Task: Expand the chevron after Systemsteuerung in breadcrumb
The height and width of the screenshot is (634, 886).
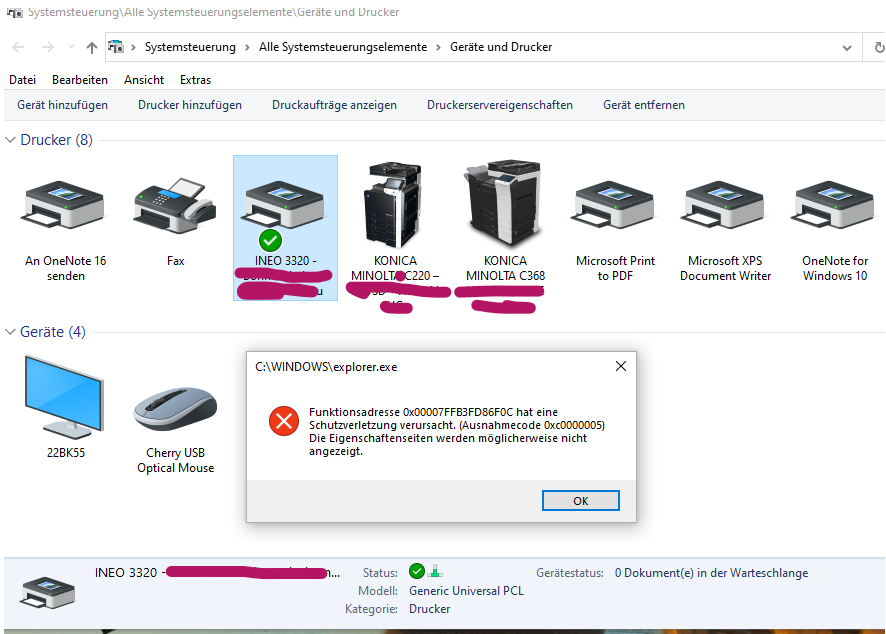Action: (247, 47)
